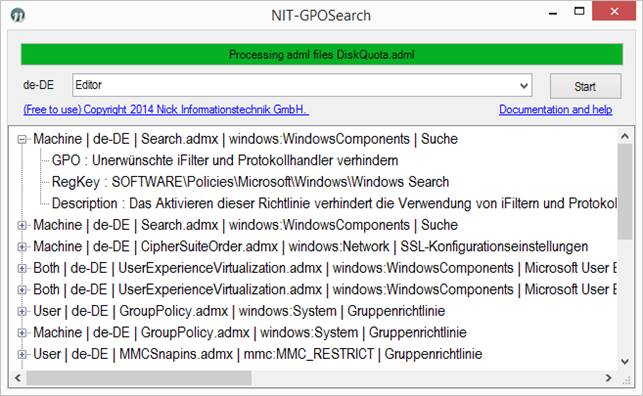The height and width of the screenshot is (396, 643).
Task: Click the horizontal scrollbar thumb
Action: 139,378
